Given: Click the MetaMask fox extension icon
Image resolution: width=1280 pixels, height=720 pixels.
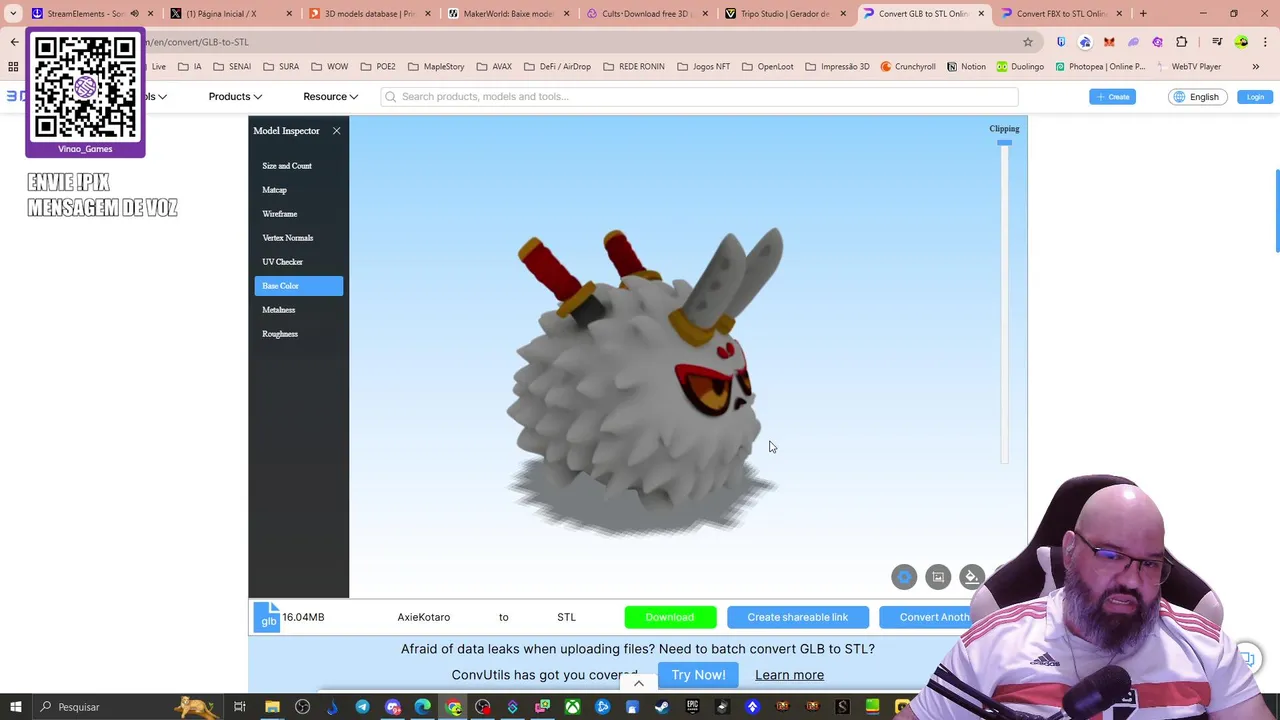Looking at the screenshot, I should (x=1109, y=42).
